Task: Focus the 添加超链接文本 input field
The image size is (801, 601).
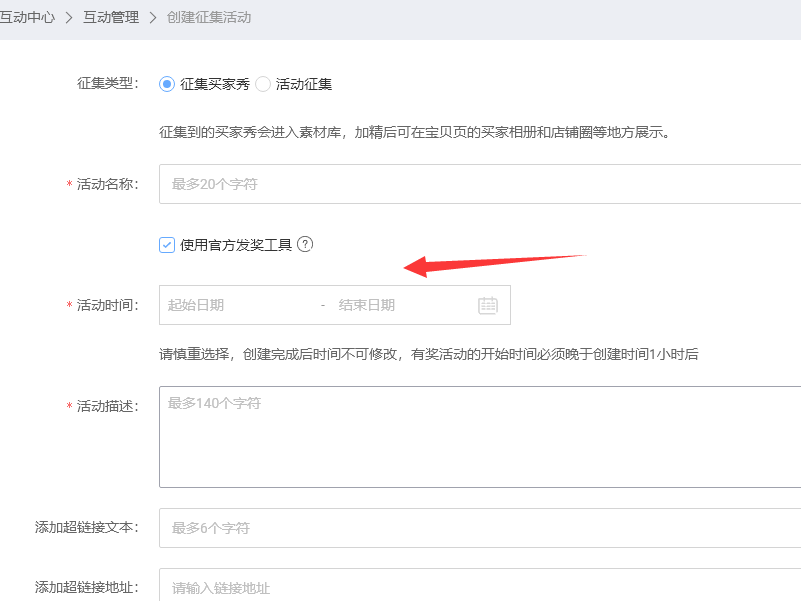Action: tap(480, 528)
